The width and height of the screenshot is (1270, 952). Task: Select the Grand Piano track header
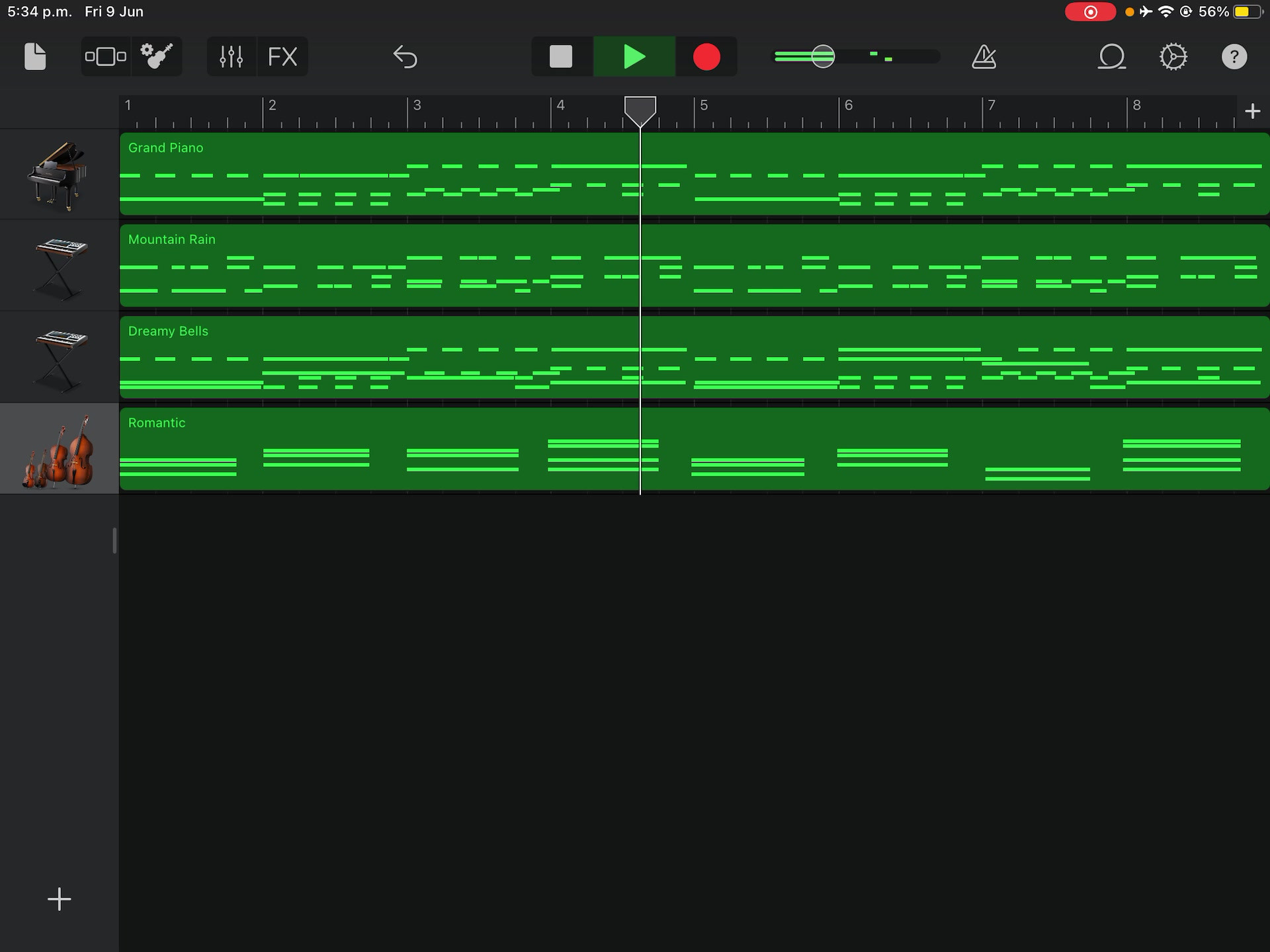click(60, 175)
